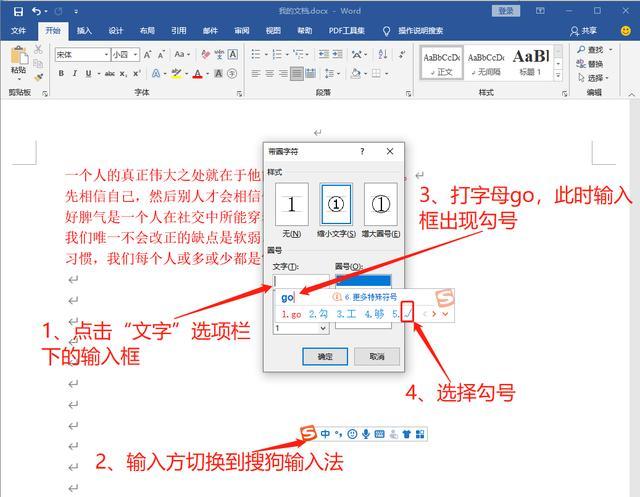Center the paragraph text
The image size is (640, 497).
269,73
